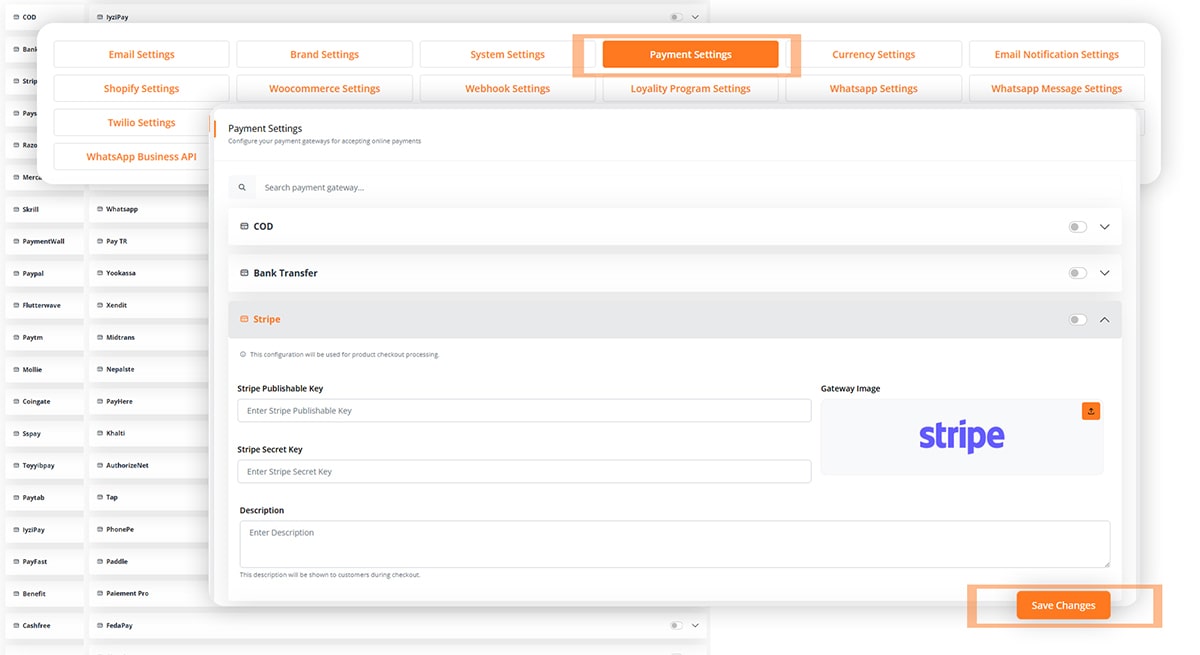Click the card icon next to Xendit
The height and width of the screenshot is (655, 1200).
tap(100, 305)
